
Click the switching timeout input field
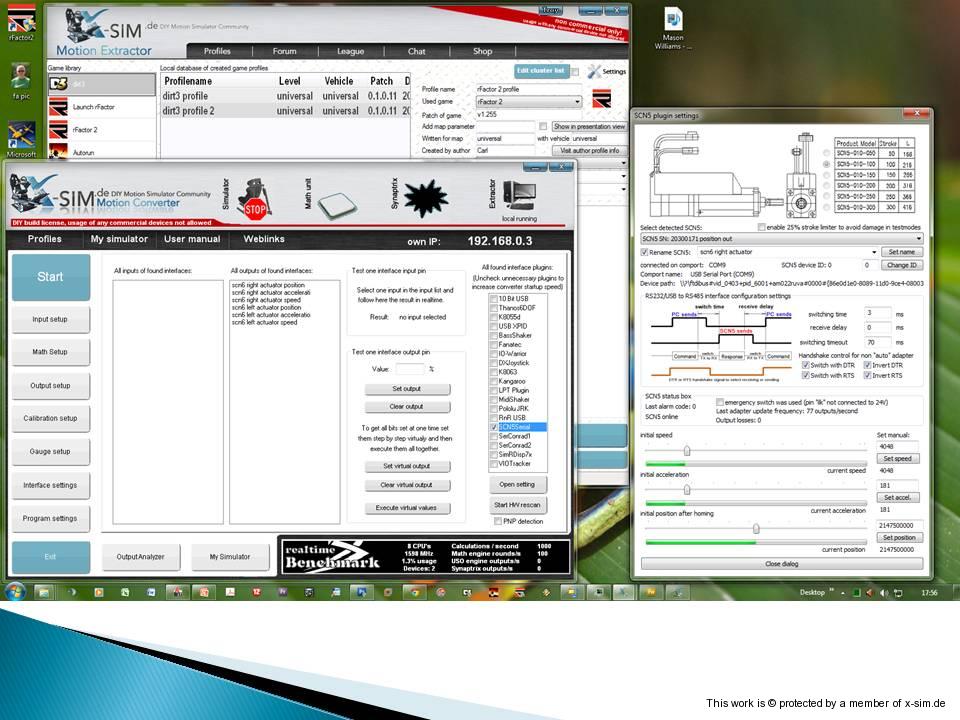[877, 342]
